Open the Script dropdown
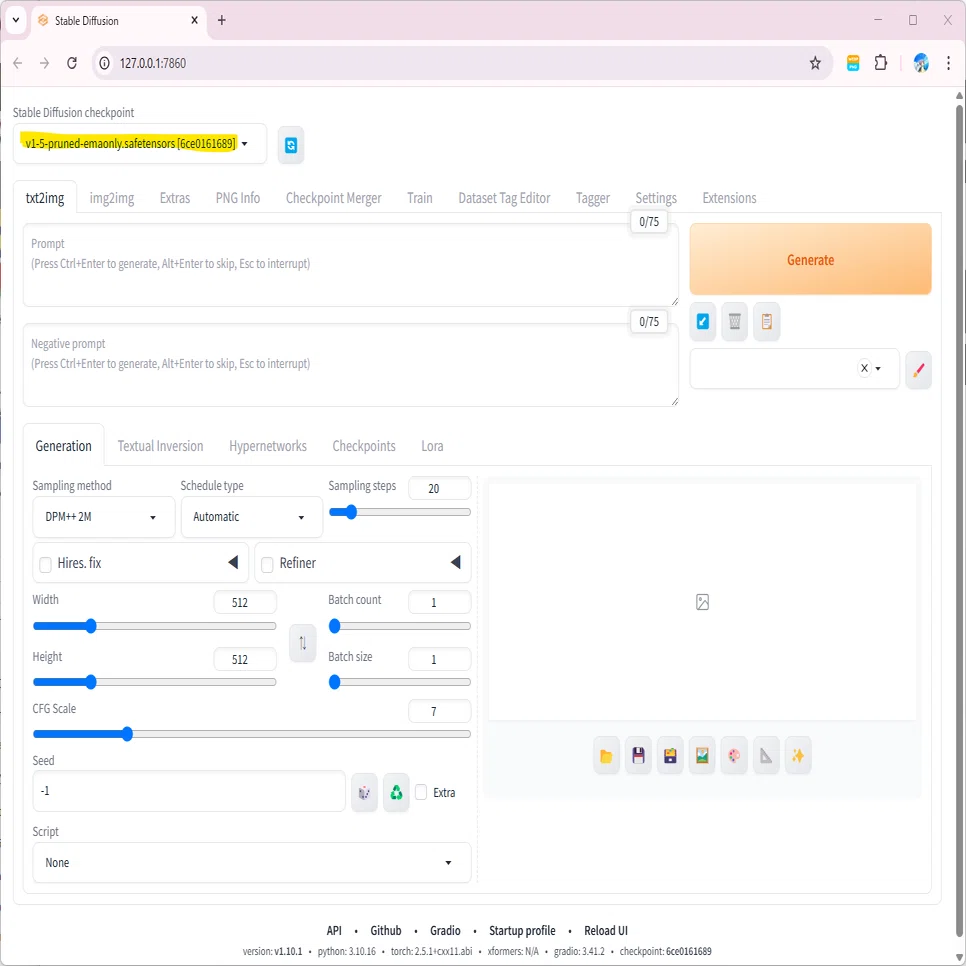The width and height of the screenshot is (966, 966). pyautogui.click(x=251, y=862)
